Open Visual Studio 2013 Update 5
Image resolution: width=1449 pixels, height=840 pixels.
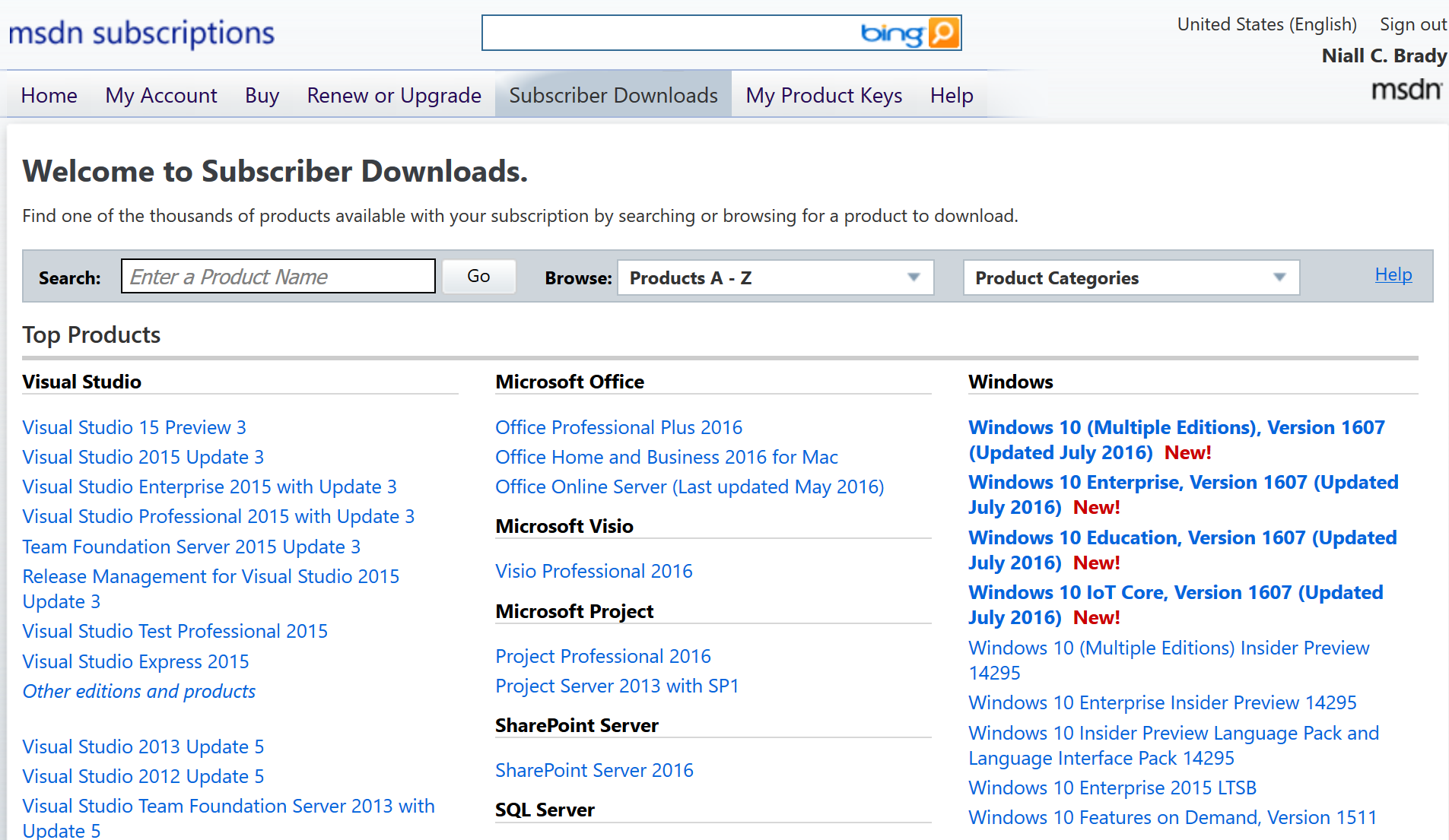(x=143, y=746)
